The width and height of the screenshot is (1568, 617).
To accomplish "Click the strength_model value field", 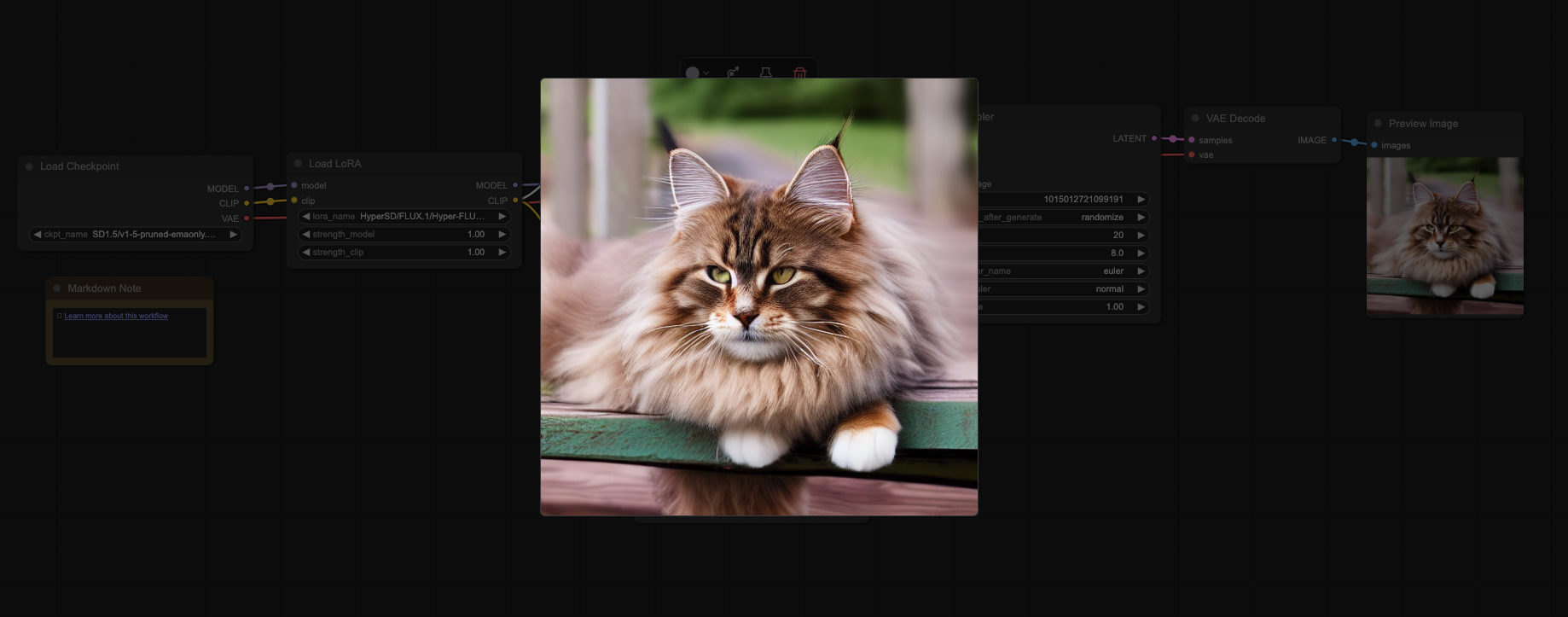I will (x=404, y=235).
